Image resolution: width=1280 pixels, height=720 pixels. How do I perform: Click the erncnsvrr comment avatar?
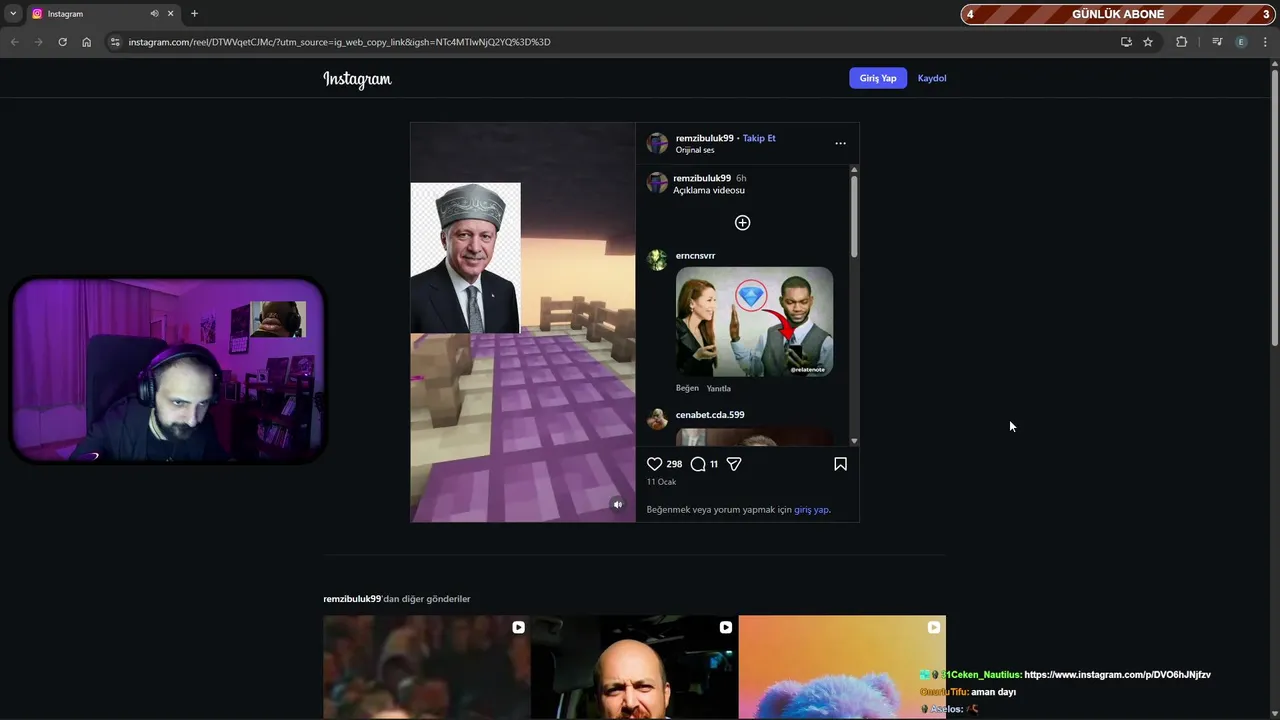coord(657,260)
